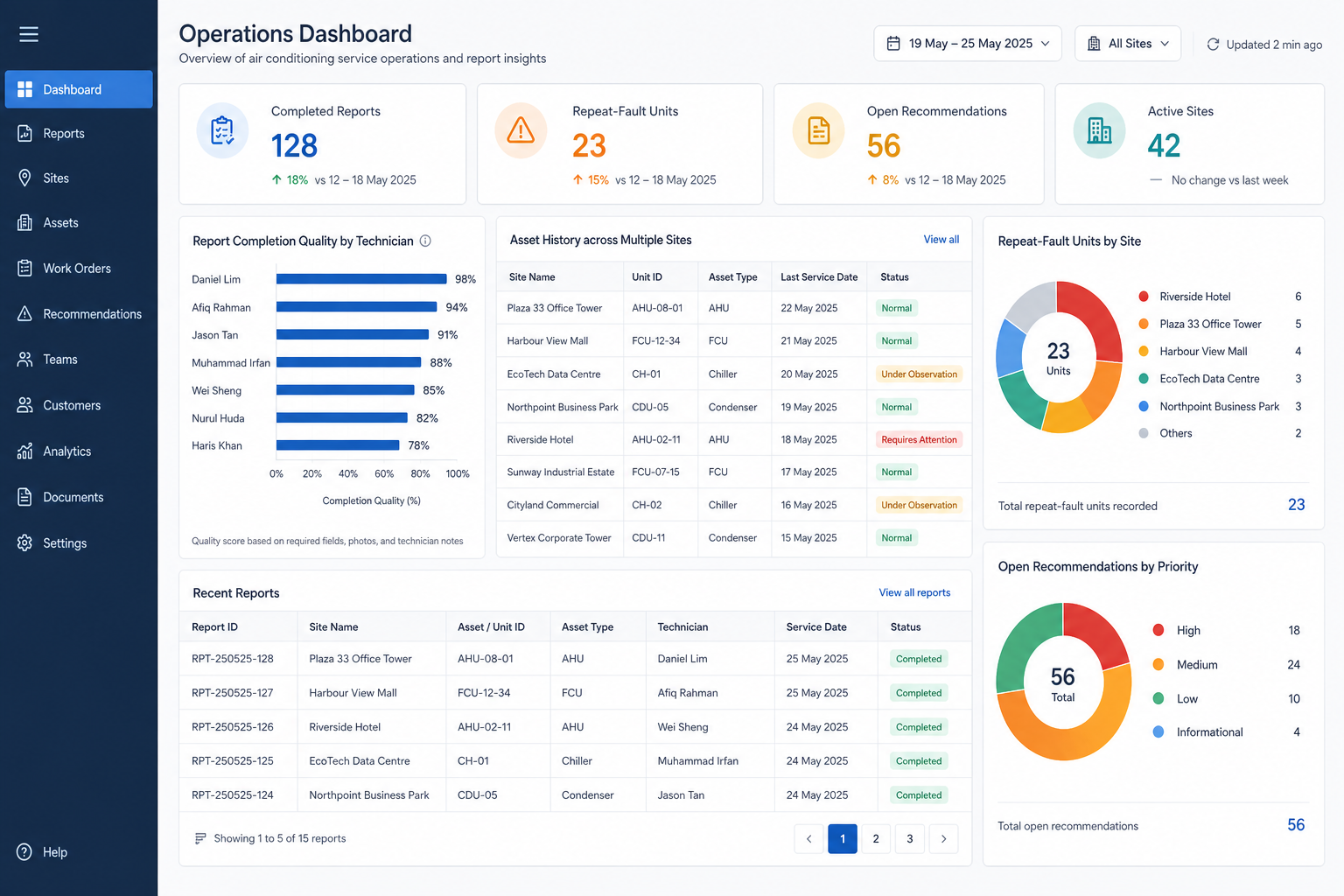Click Cityland Commercial site name
The width and height of the screenshot is (1344, 896).
(x=553, y=505)
